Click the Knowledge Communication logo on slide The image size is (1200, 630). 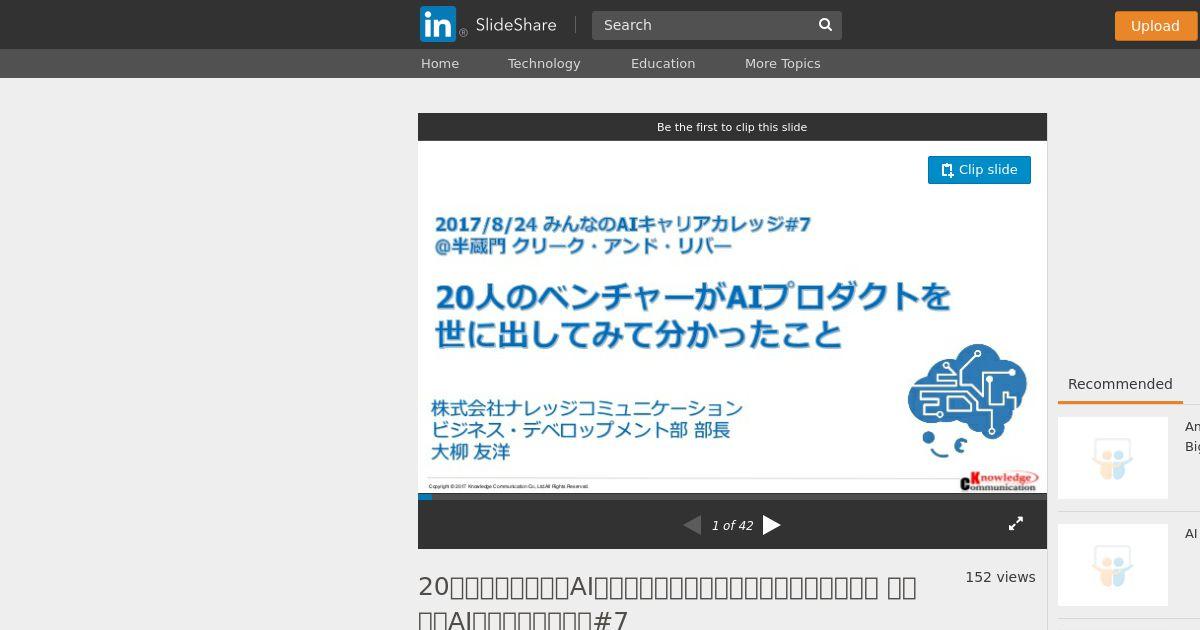point(999,481)
